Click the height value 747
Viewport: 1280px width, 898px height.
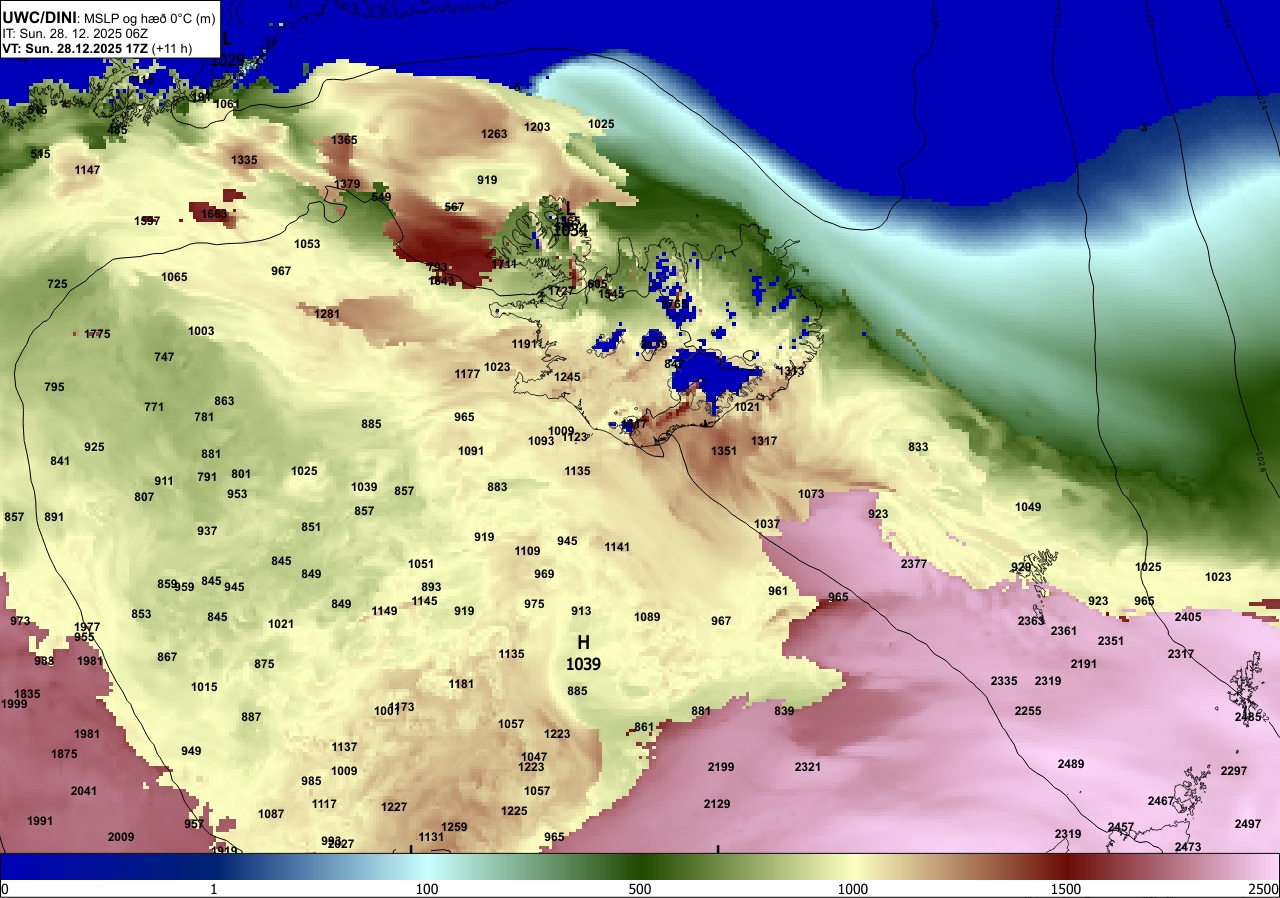click(x=164, y=357)
